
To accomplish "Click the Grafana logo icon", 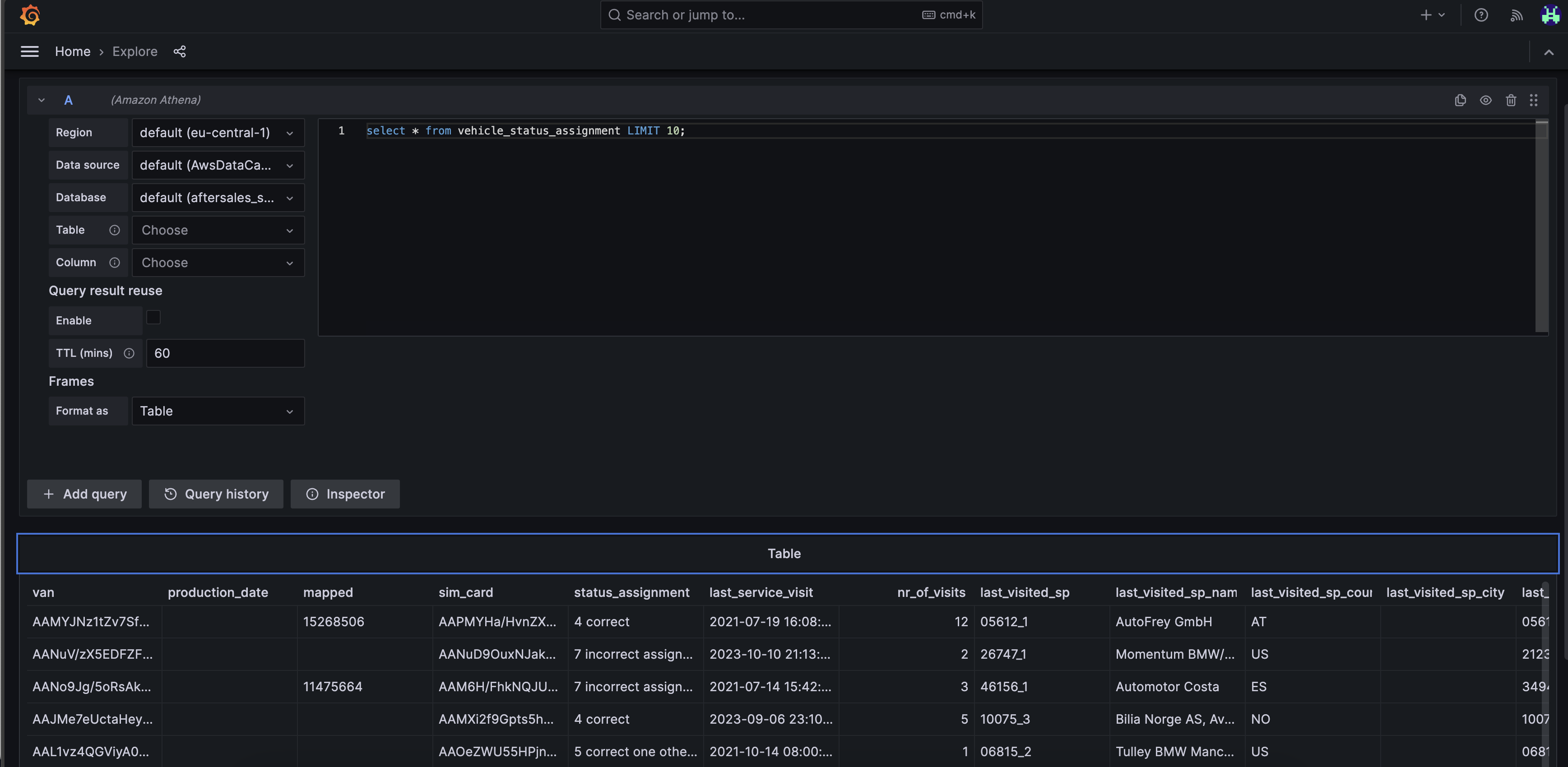I will (x=30, y=15).
